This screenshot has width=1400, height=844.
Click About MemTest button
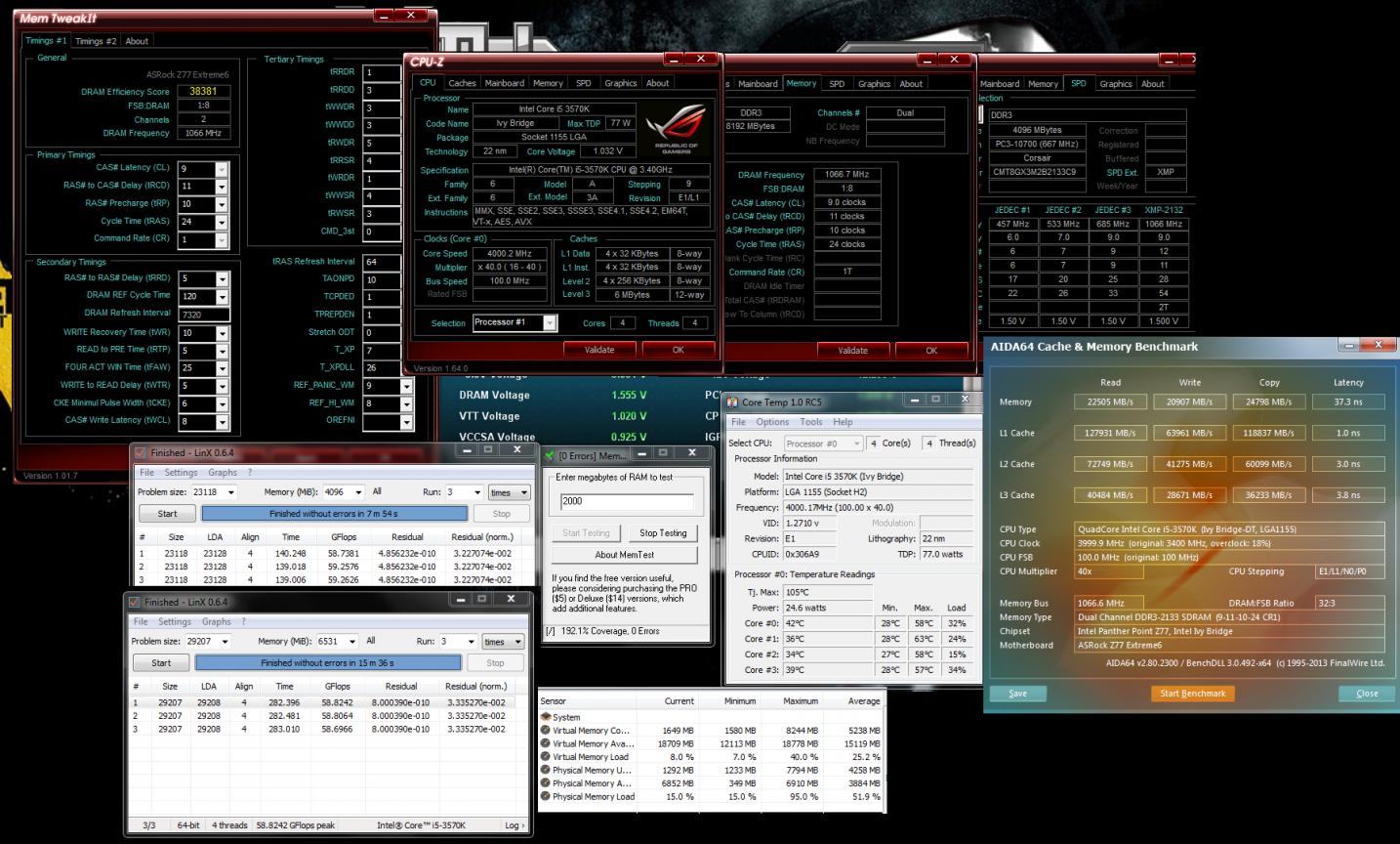point(625,555)
